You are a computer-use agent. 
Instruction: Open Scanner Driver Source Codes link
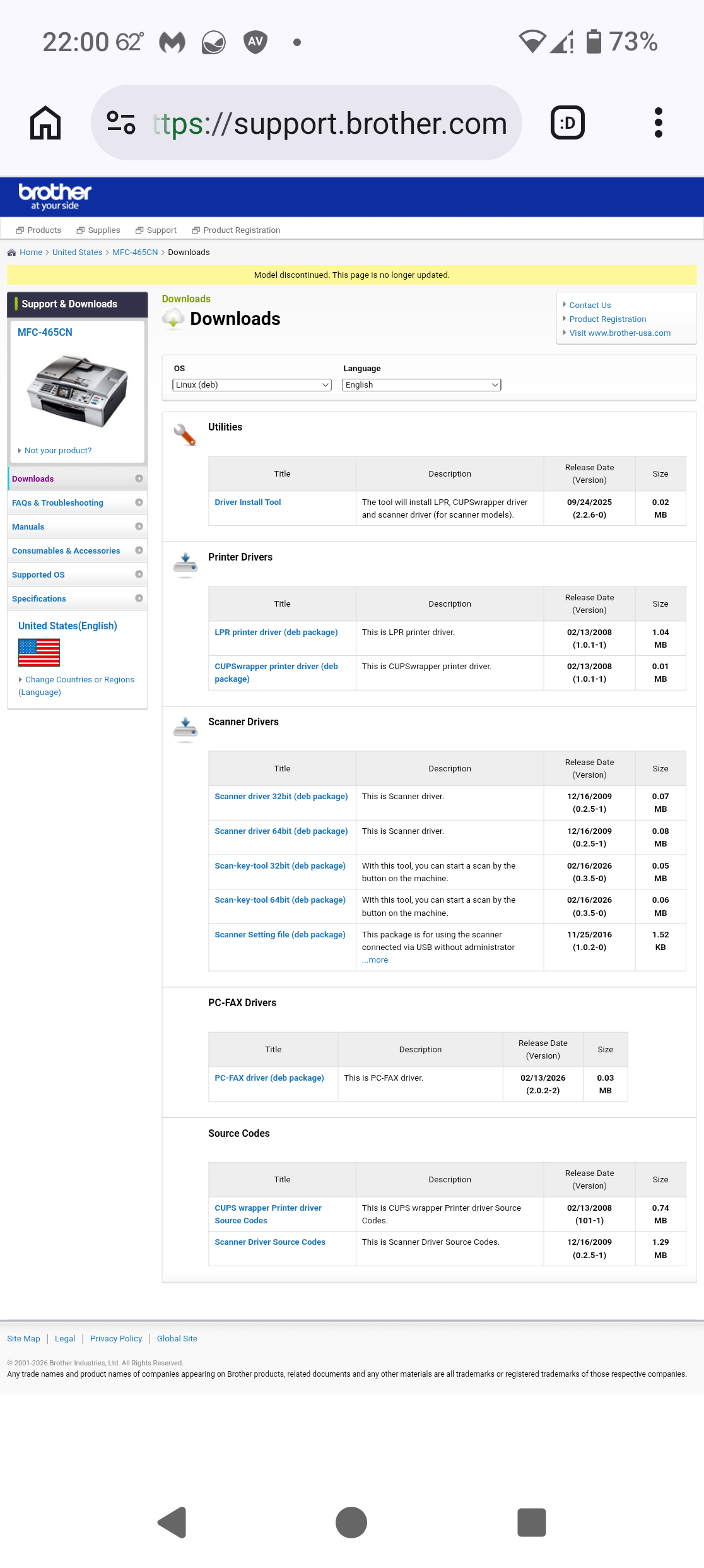click(x=270, y=1242)
